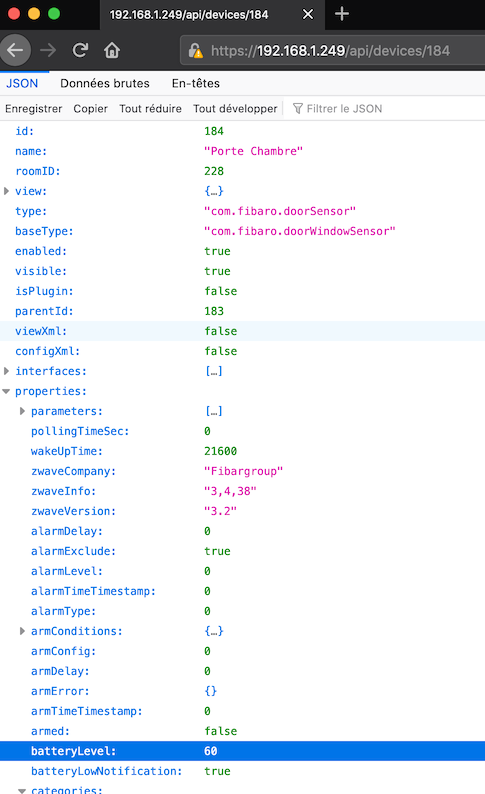485x794 pixels.
Task: Click the Enregistrer button
Action: coord(33,108)
